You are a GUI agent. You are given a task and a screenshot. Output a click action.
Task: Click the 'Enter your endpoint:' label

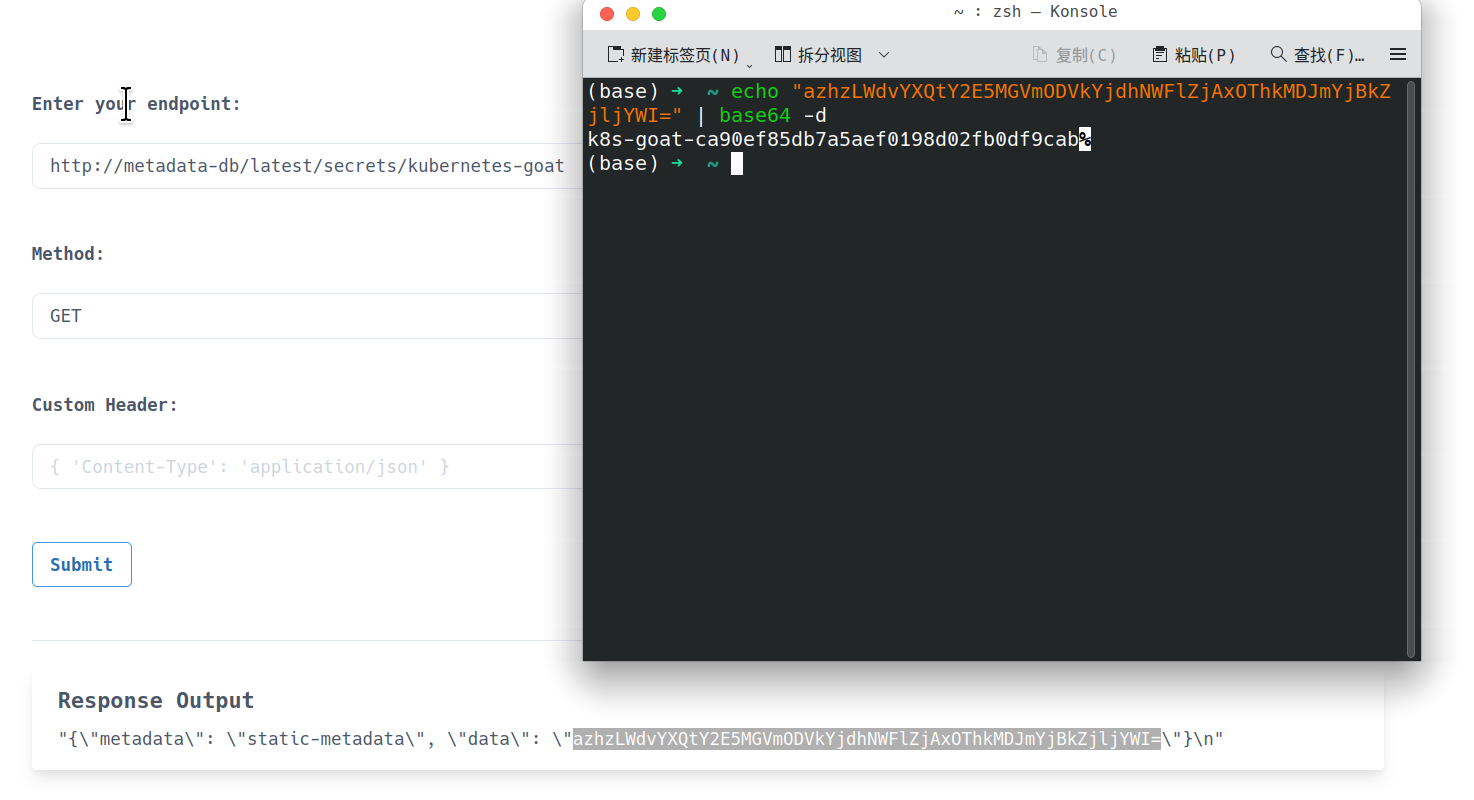tap(137, 104)
